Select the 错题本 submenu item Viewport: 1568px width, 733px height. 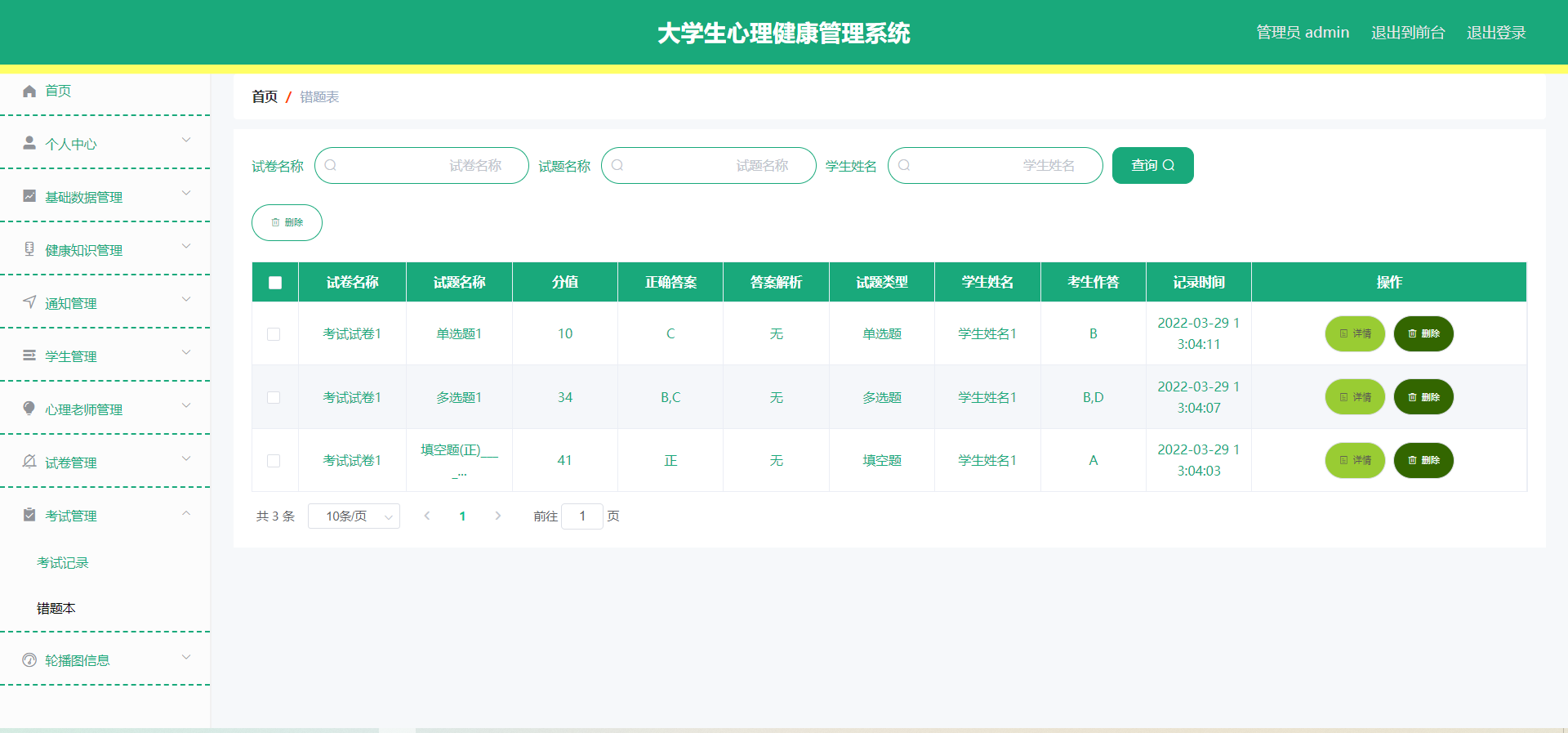point(56,609)
